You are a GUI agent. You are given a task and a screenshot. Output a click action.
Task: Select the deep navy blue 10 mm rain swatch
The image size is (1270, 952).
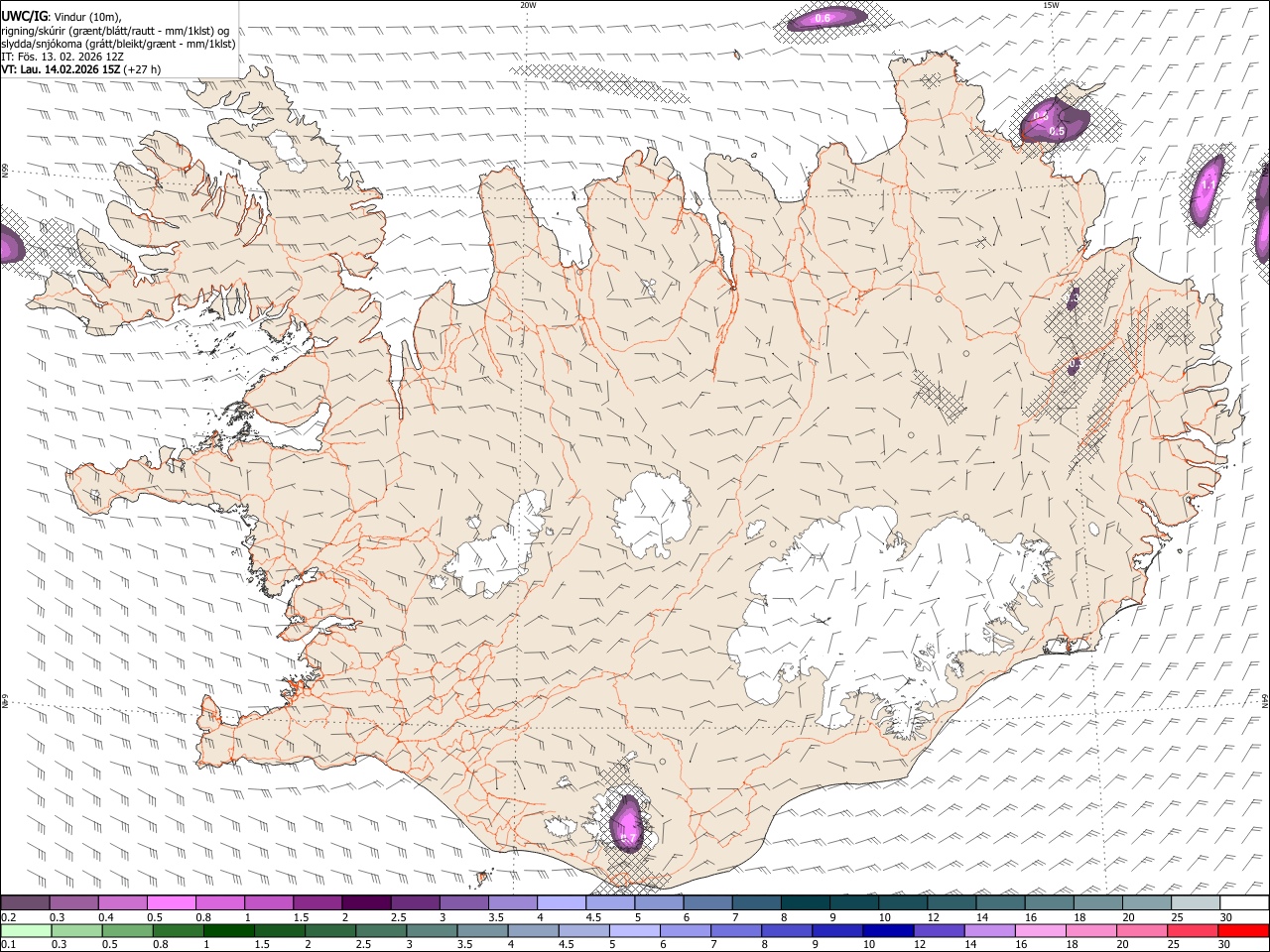point(887,930)
